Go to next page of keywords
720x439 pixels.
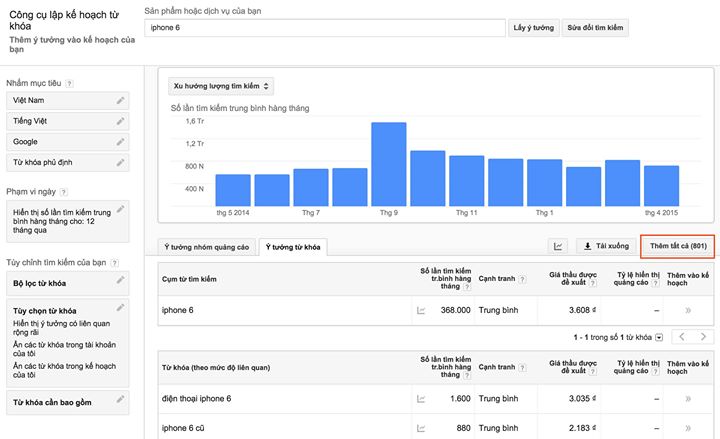[703, 337]
